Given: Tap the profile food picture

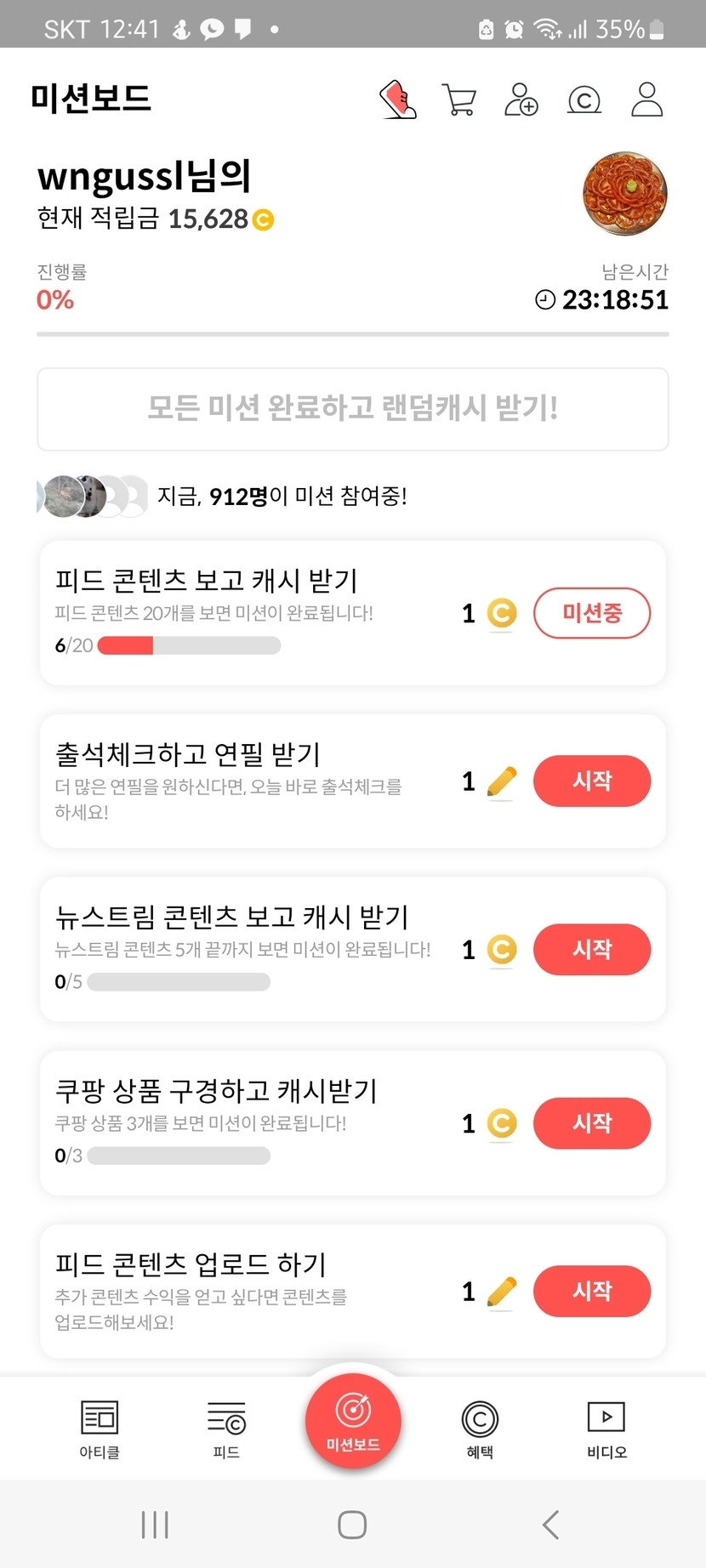Looking at the screenshot, I should (x=625, y=194).
